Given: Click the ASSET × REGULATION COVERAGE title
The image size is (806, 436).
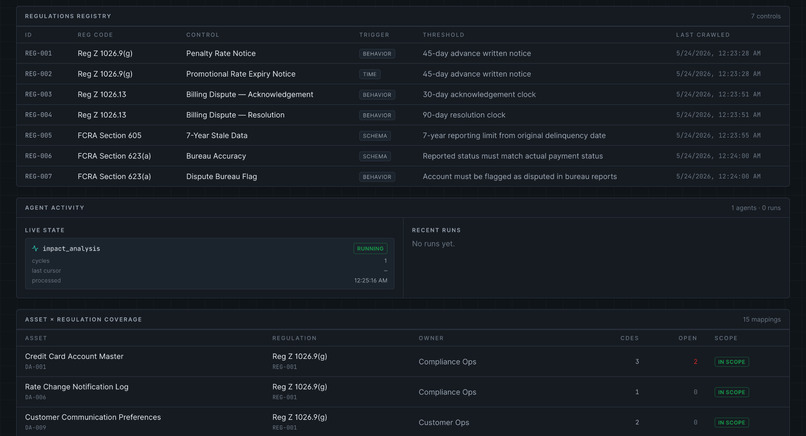Looking at the screenshot, I should (83, 320).
